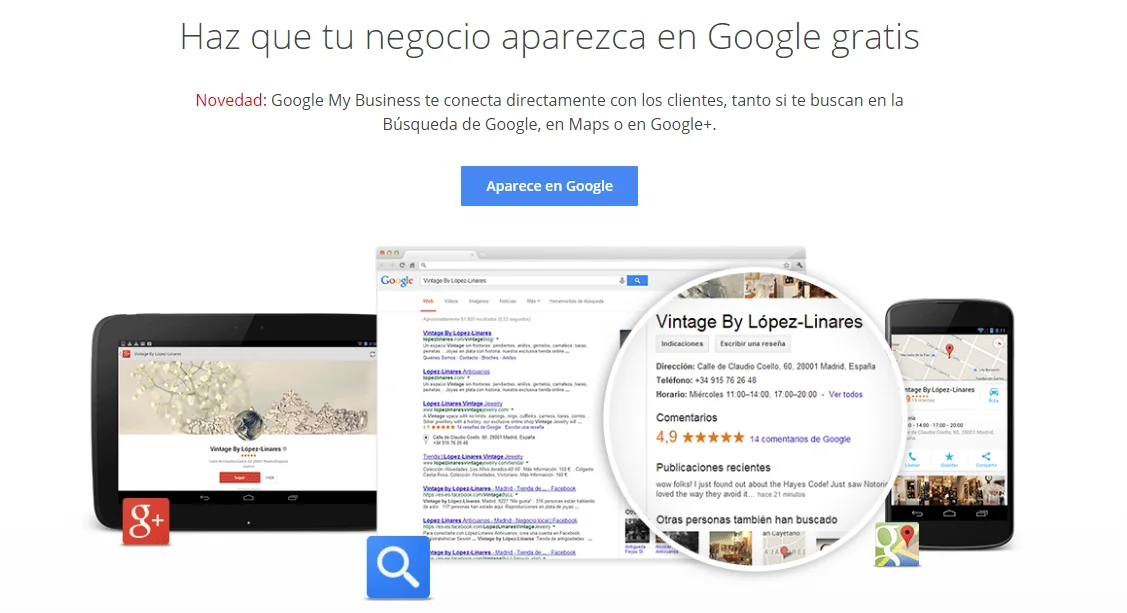Viewport: 1127px width, 613px height.
Task: Click the Google Maps app icon
Action: coord(897,544)
